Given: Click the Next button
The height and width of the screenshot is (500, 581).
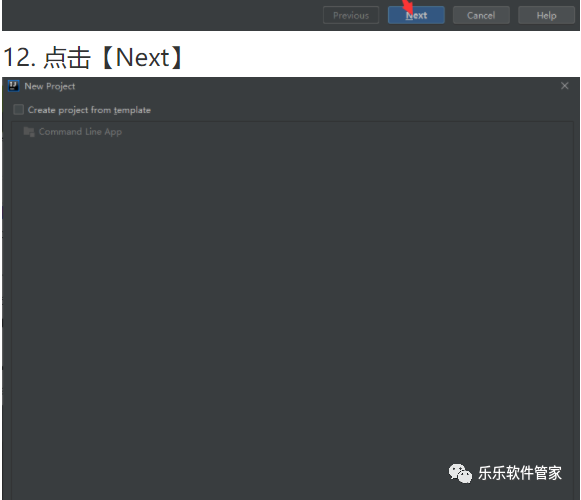Looking at the screenshot, I should tap(416, 15).
